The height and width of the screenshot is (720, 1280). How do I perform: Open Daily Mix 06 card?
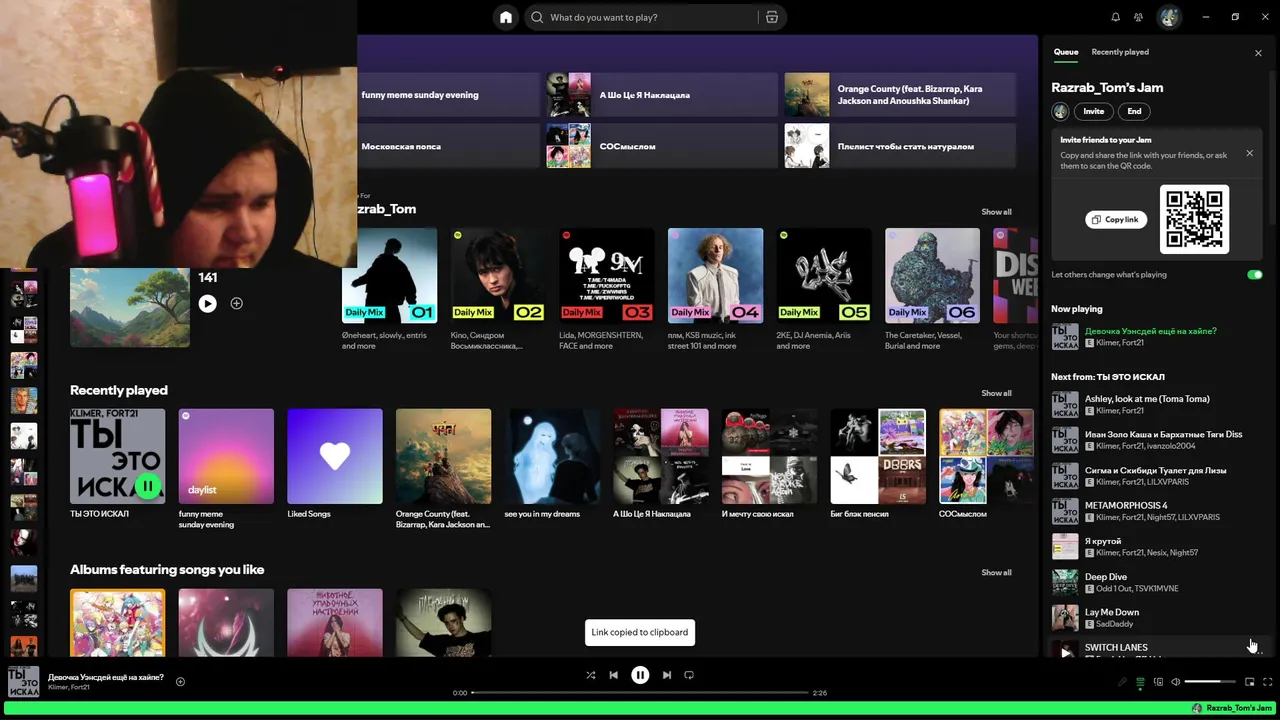point(932,289)
